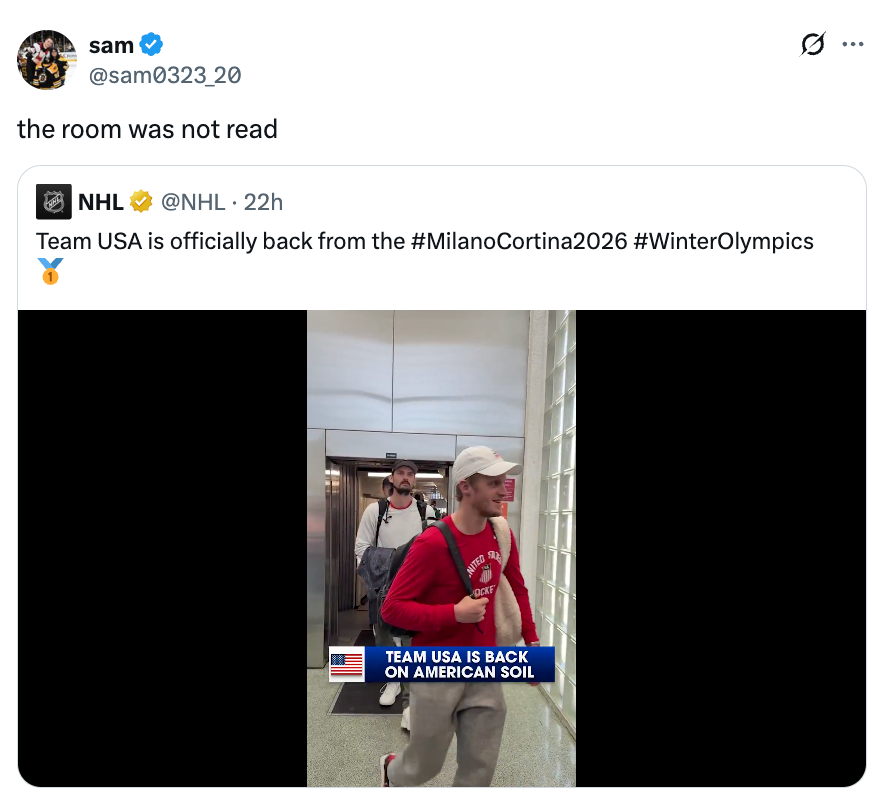Open the @NHL handle link

tap(193, 202)
